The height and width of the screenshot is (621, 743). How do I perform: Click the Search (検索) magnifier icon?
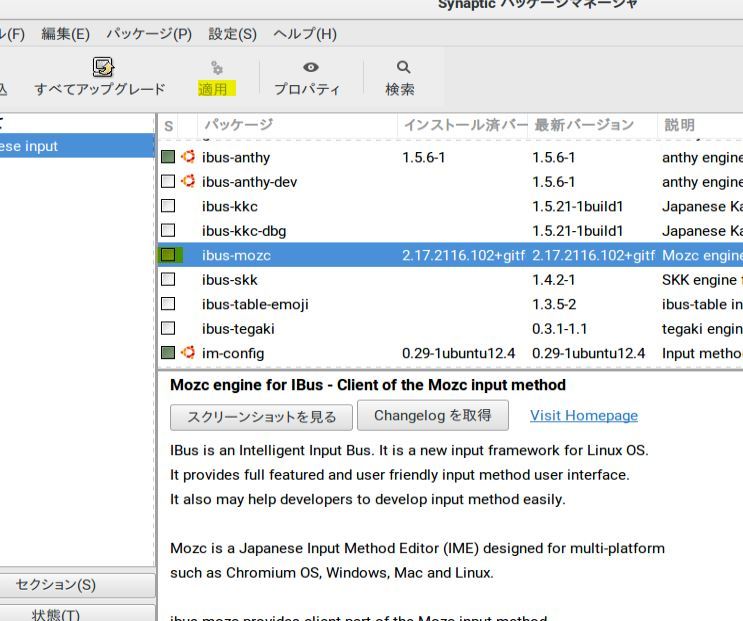click(403, 67)
